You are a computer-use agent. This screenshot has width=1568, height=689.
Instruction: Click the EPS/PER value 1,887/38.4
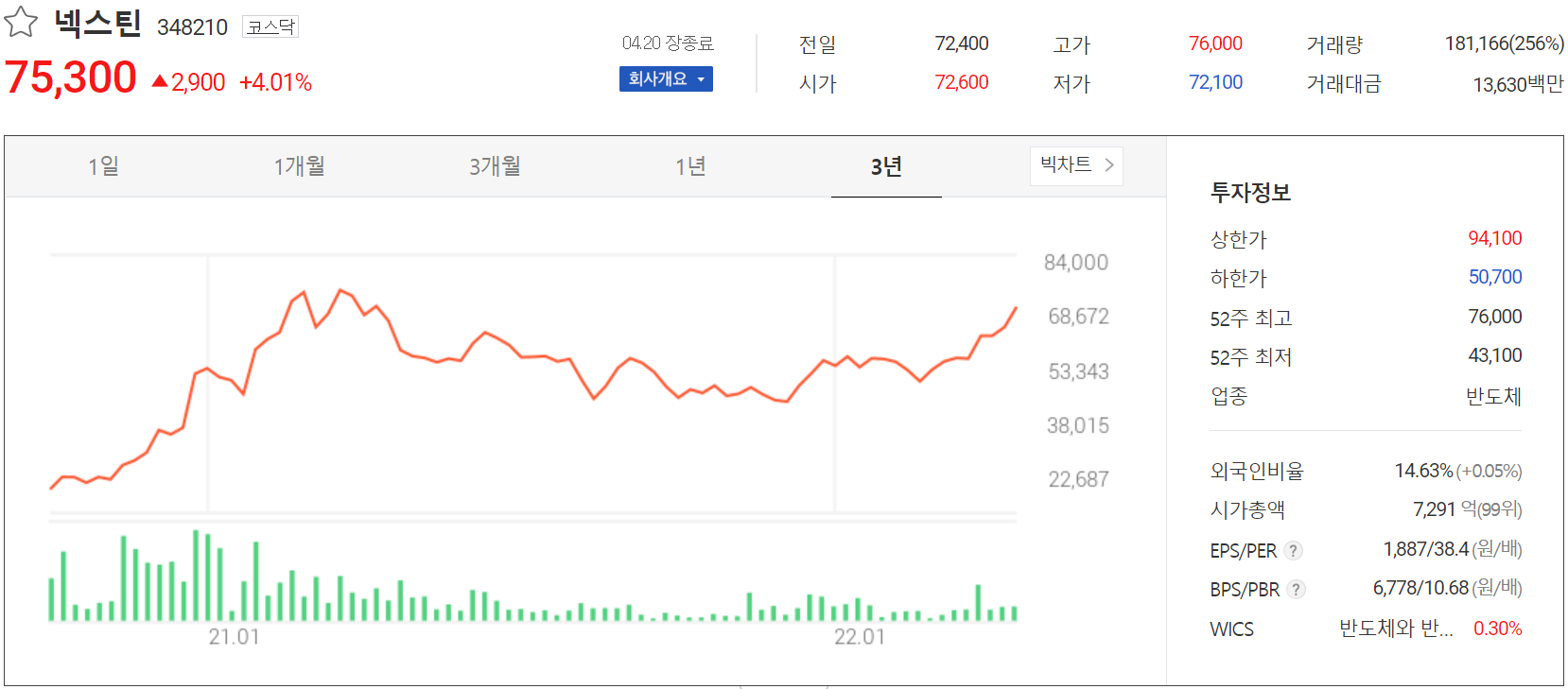click(x=1425, y=549)
